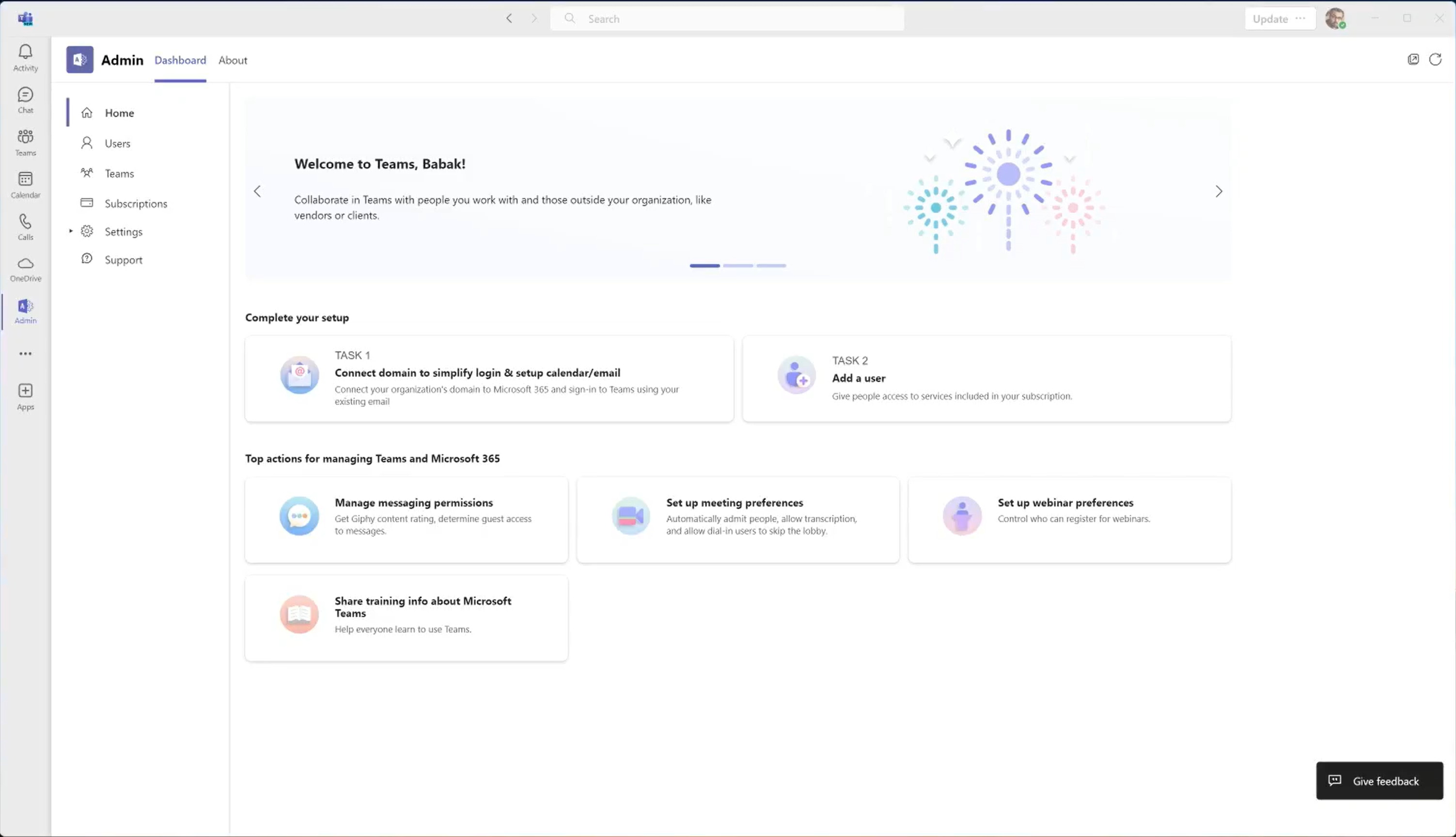Open OneDrive from the sidebar
This screenshot has height=837, width=1456.
point(25,268)
